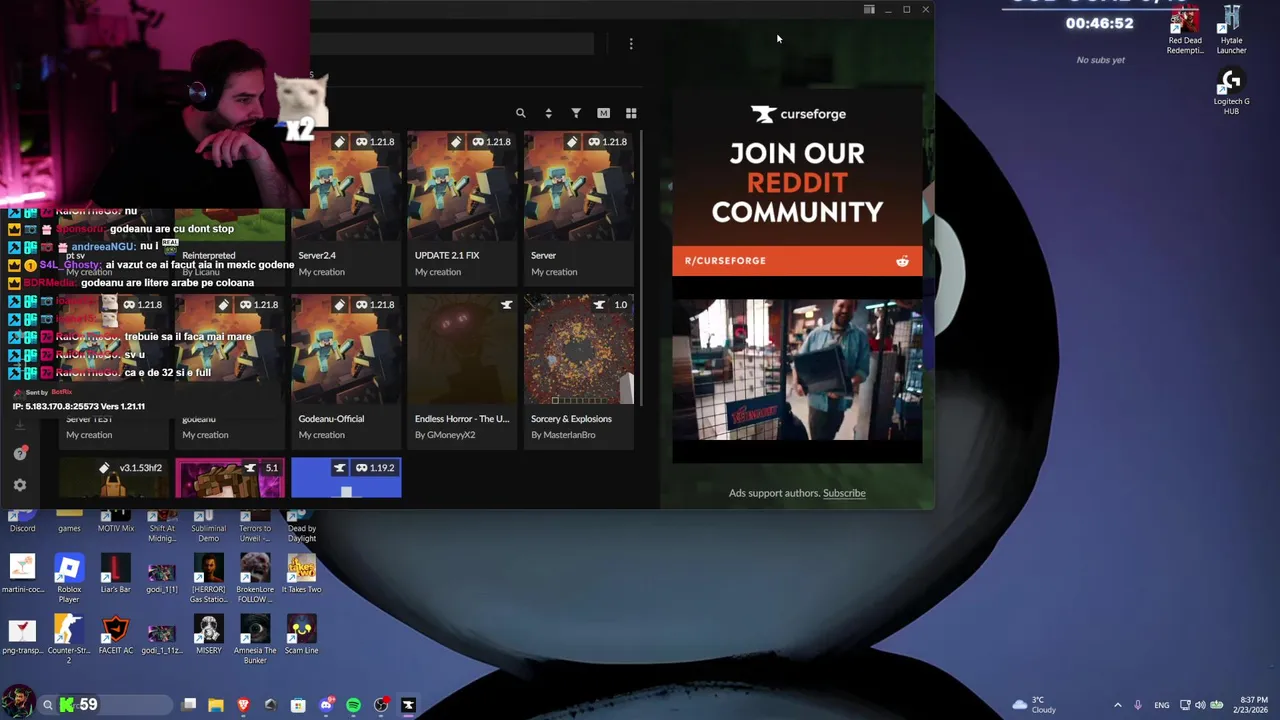
Task: Launch MISERY desktop shortcut
Action: [x=208, y=635]
